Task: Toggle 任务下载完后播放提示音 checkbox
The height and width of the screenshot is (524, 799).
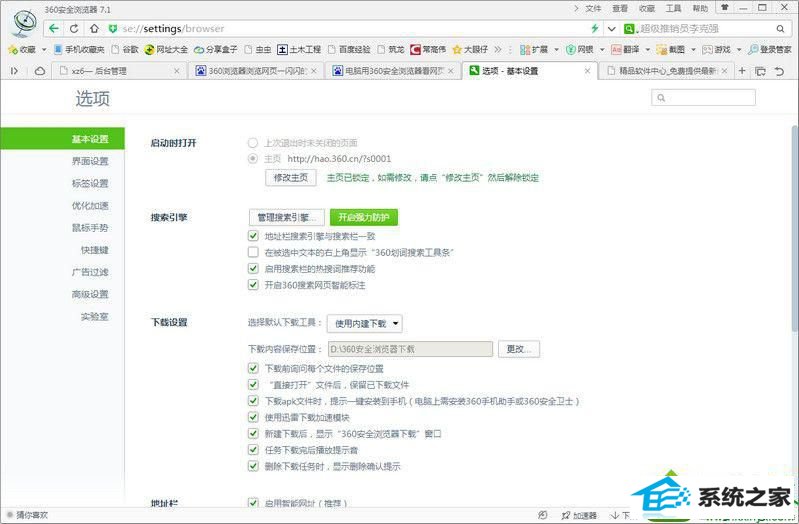Action: point(253,450)
